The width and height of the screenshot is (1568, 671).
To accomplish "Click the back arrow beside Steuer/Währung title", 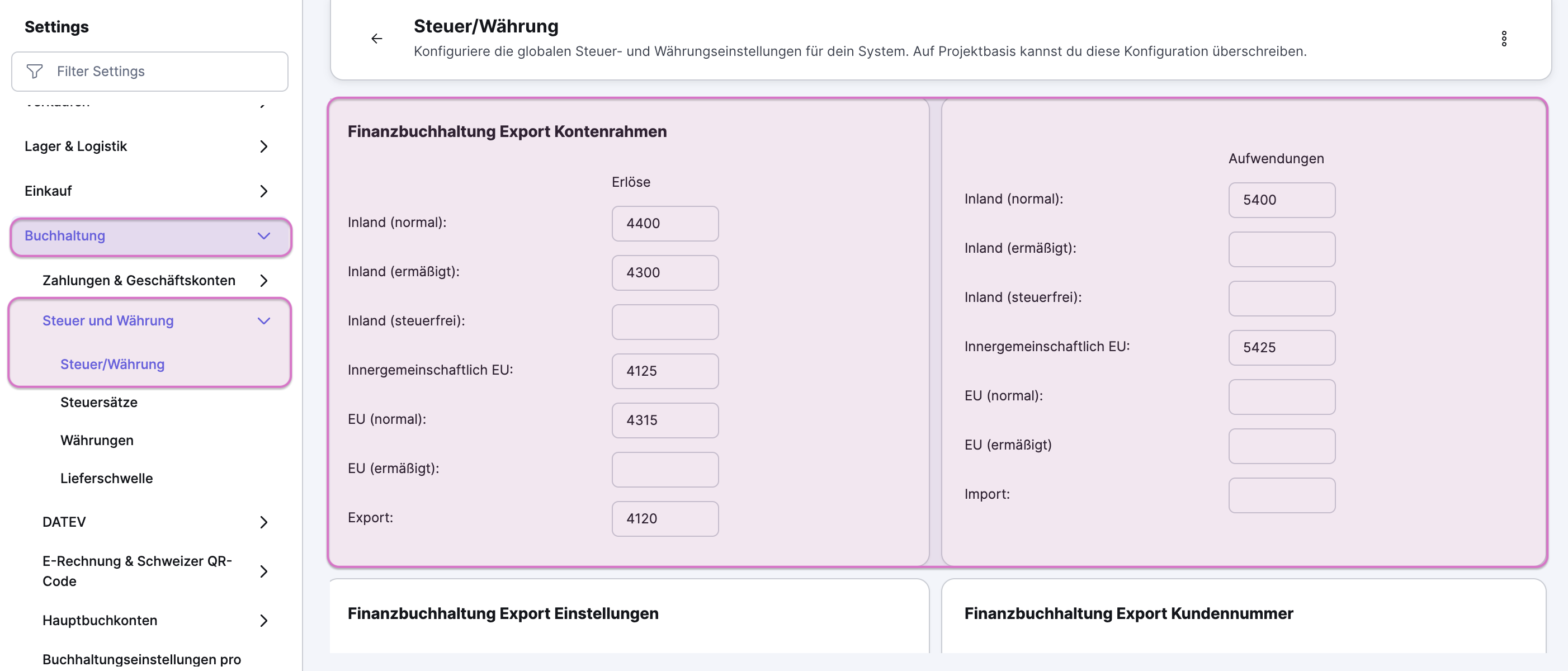I will click(x=377, y=39).
